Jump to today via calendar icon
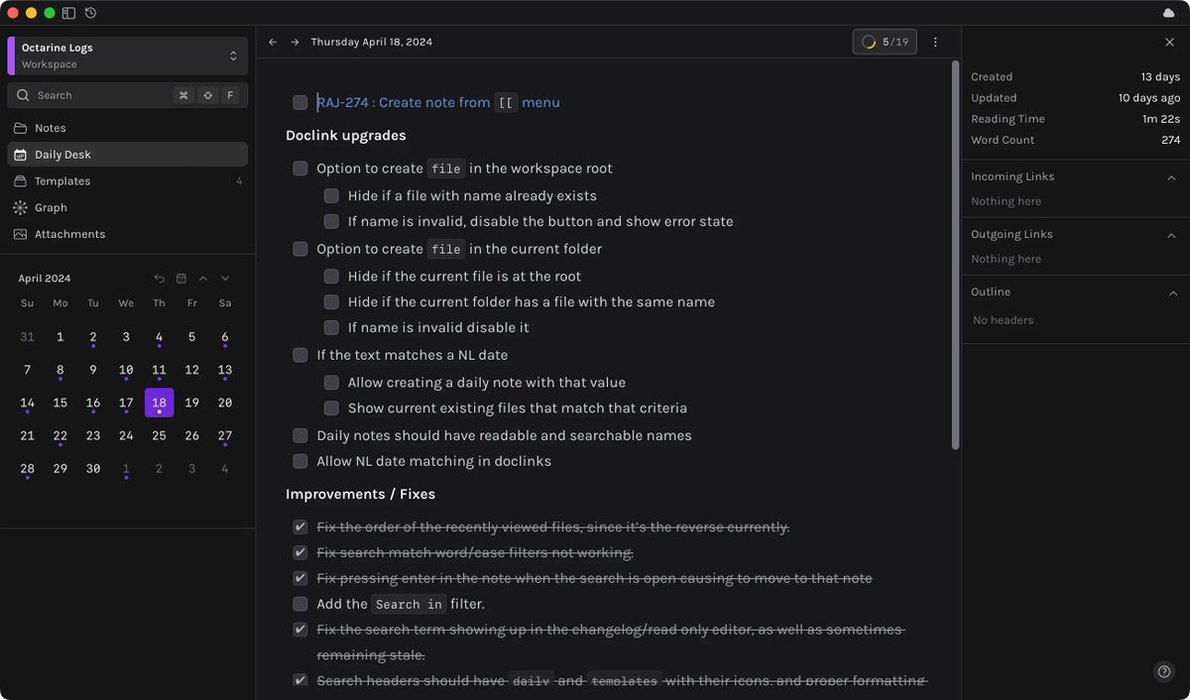The height and width of the screenshot is (700, 1190). tap(181, 278)
